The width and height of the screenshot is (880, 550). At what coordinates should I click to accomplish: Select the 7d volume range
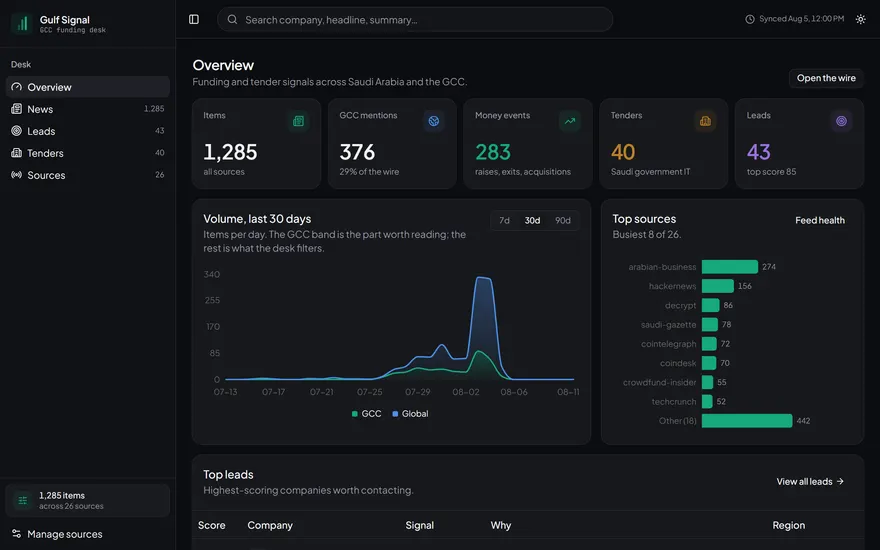[505, 221]
